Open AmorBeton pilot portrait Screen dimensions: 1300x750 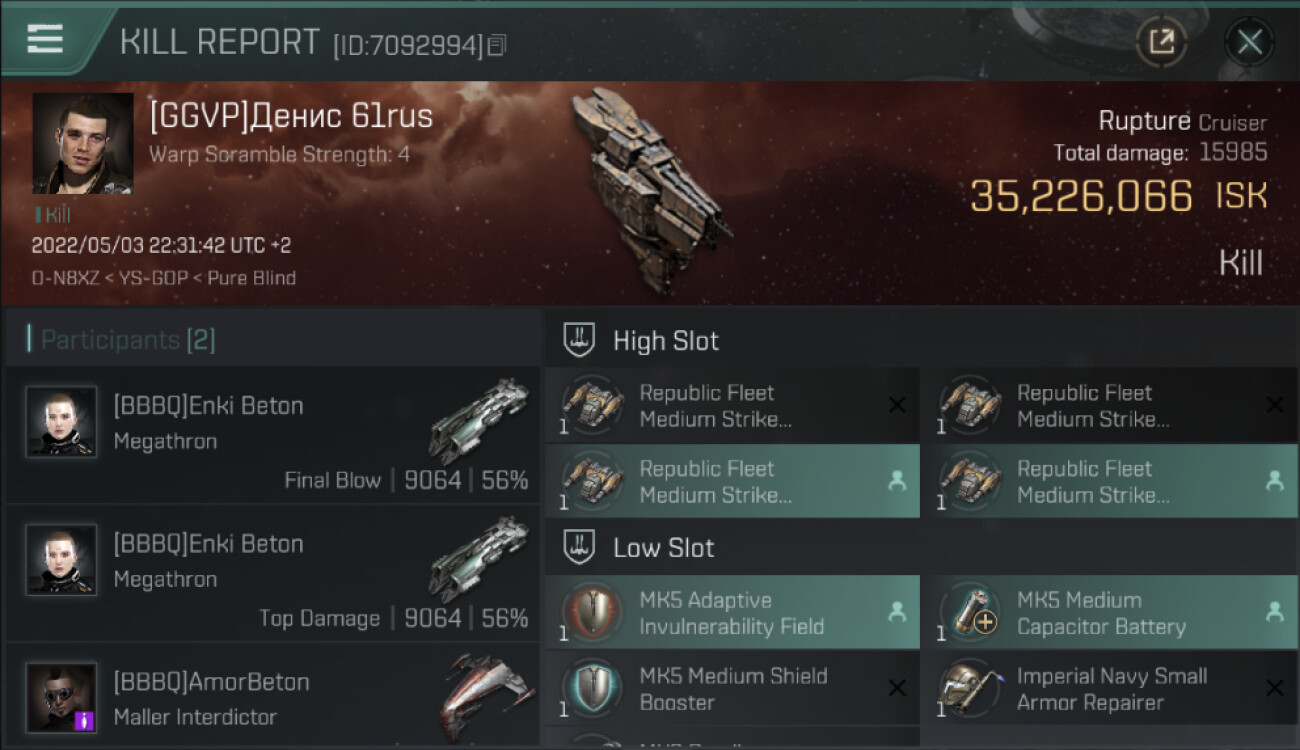tap(61, 698)
